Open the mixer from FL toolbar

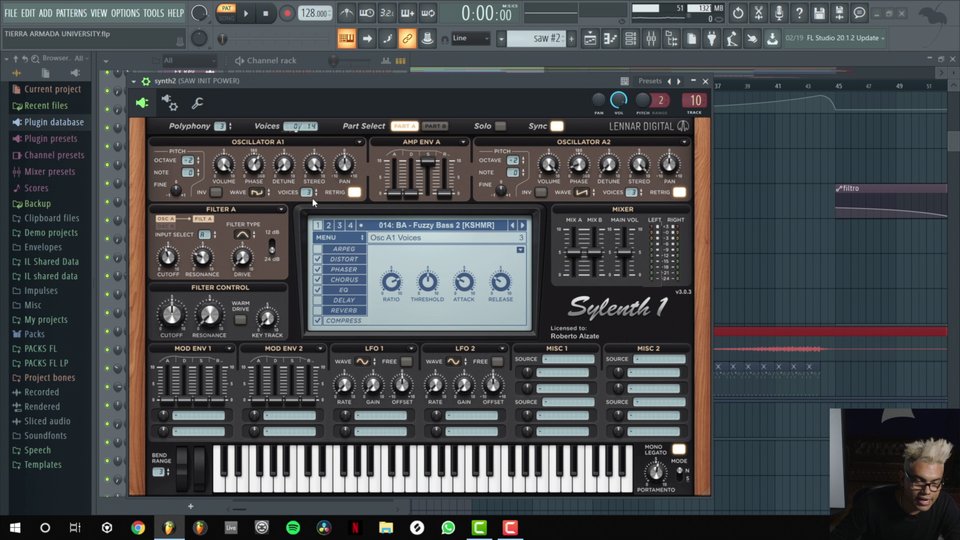click(651, 39)
